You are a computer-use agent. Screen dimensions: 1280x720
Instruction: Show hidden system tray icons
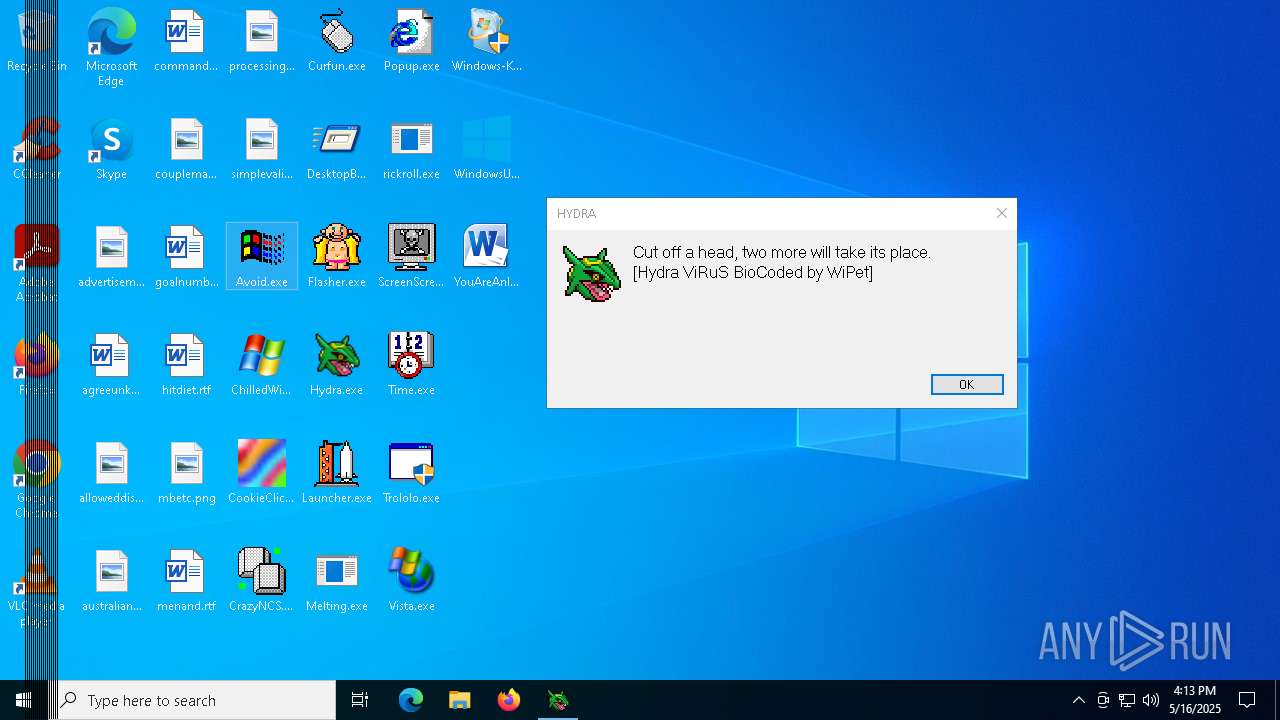pos(1078,700)
